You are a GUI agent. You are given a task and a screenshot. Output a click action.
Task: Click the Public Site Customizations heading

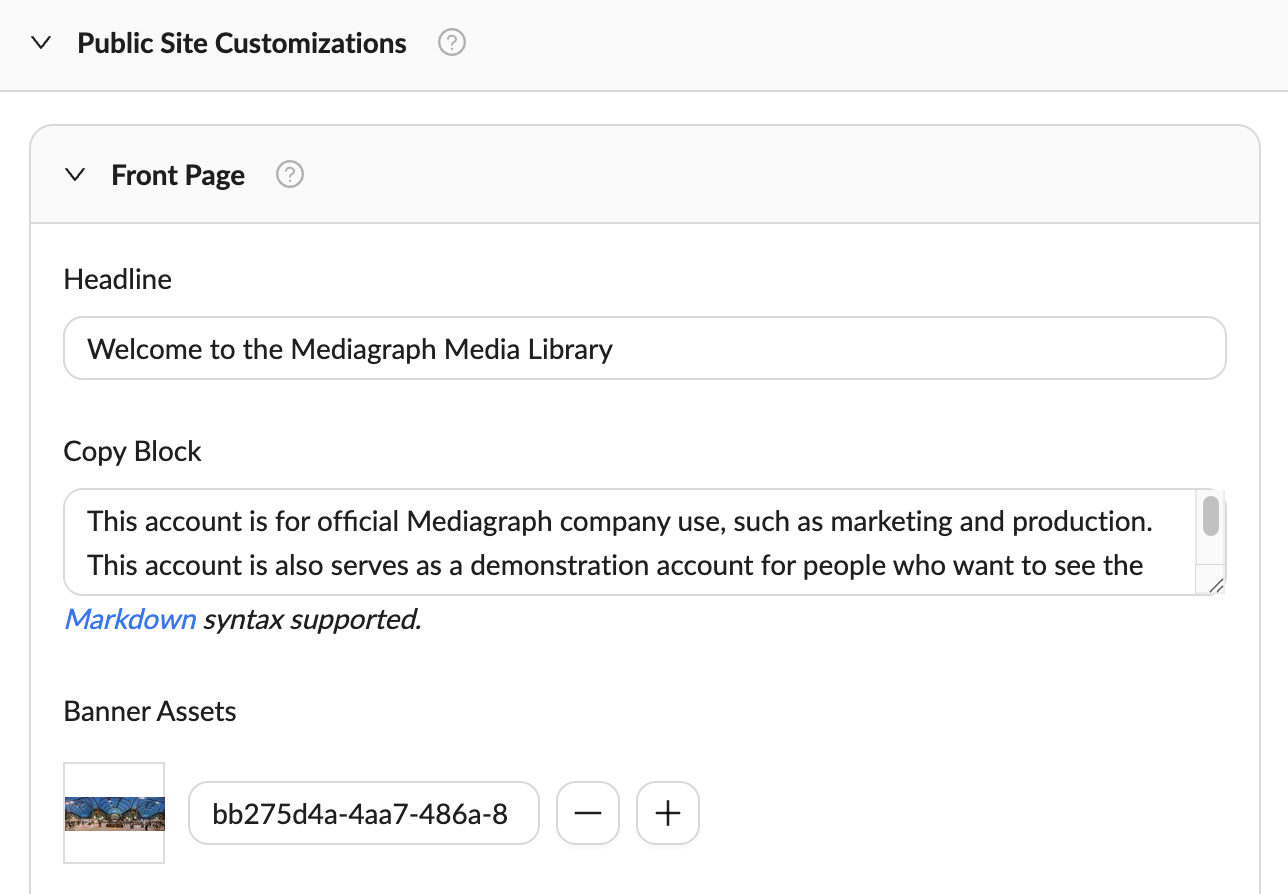coord(242,44)
